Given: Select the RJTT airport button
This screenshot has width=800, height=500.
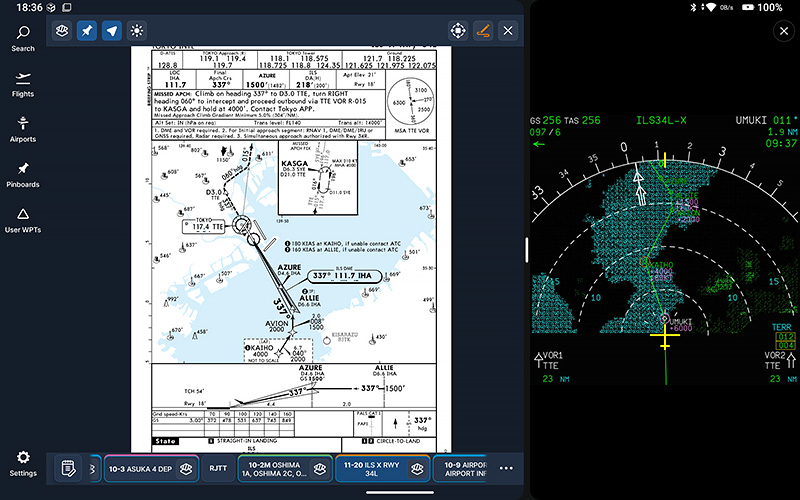Looking at the screenshot, I should 218,468.
